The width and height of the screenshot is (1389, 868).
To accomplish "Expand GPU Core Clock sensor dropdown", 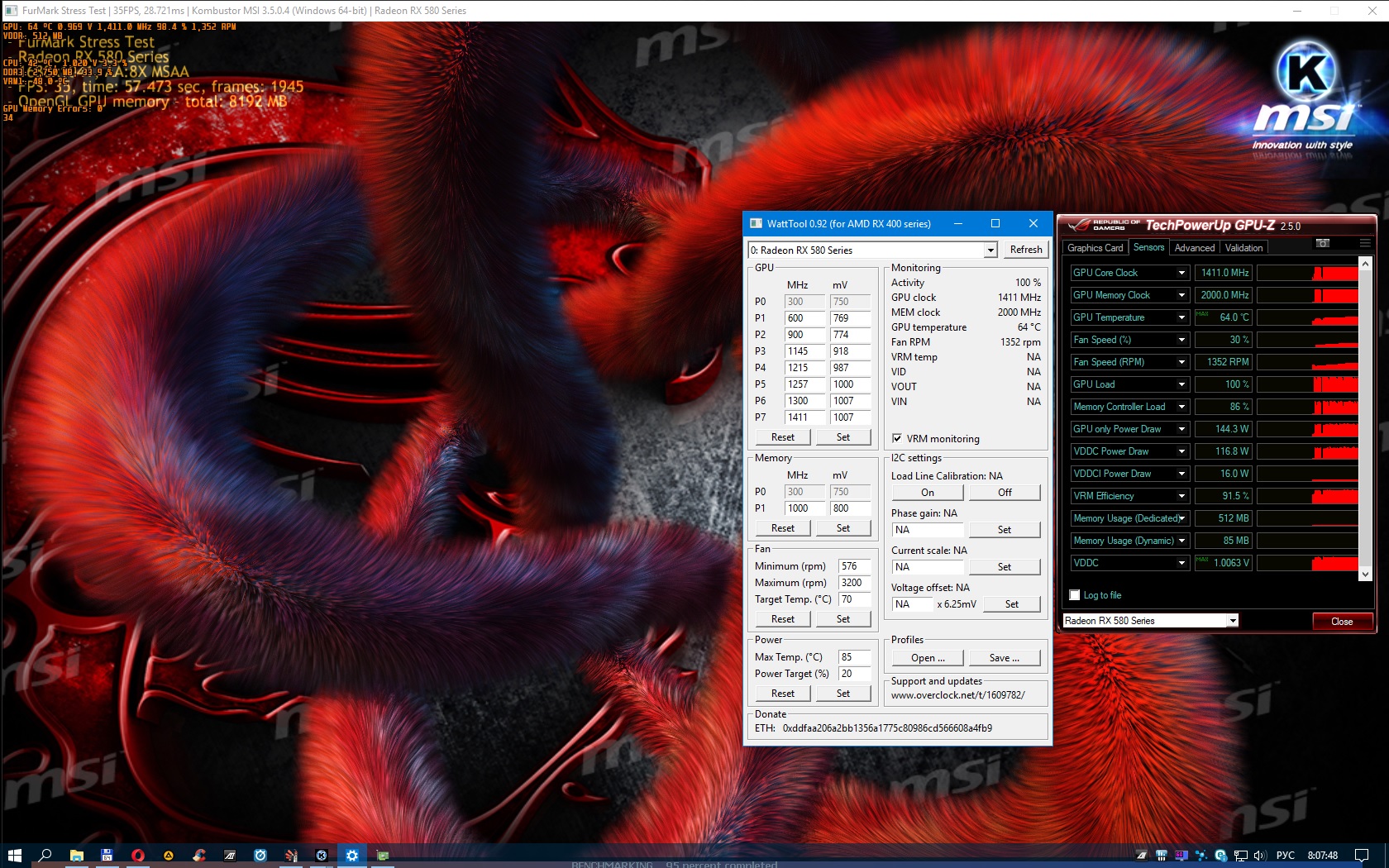I will click(x=1182, y=273).
